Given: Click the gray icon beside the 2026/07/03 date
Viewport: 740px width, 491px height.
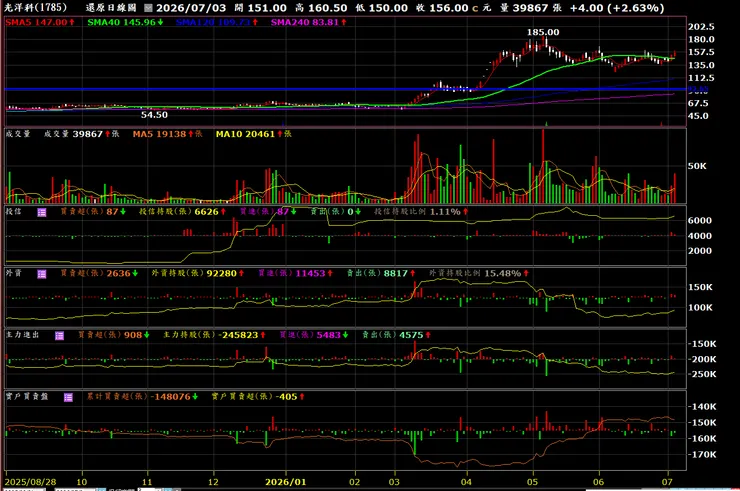Looking at the screenshot, I should click(148, 8).
